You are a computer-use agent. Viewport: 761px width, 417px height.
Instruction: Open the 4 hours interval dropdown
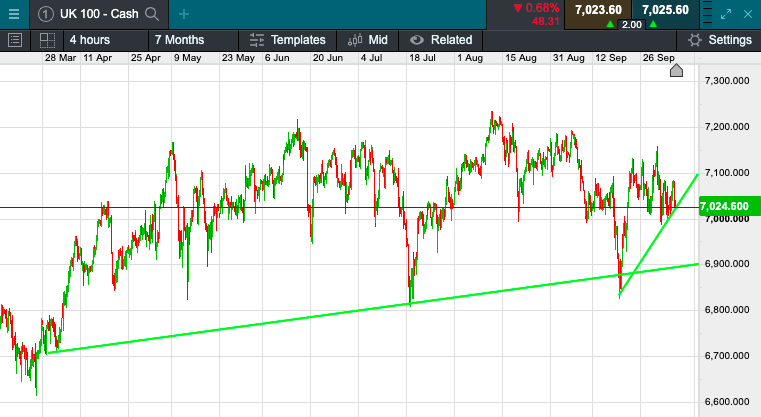pos(89,40)
